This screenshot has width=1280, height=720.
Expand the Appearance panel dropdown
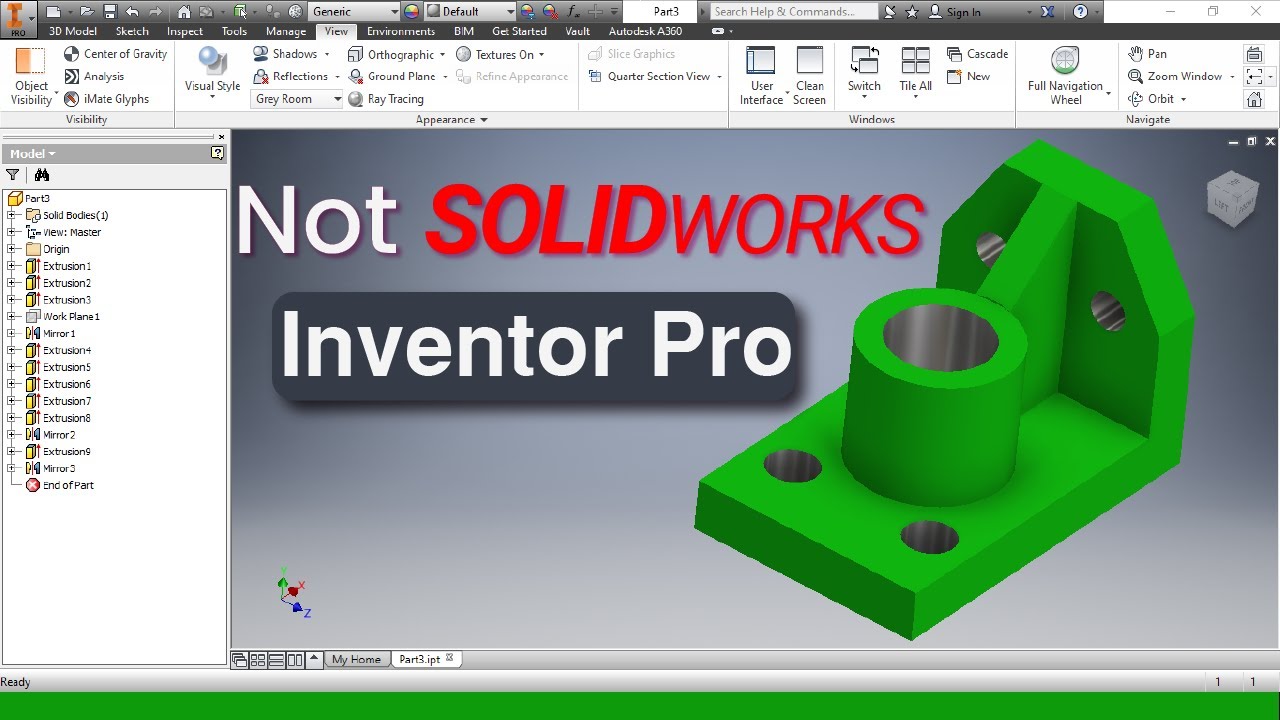point(452,120)
